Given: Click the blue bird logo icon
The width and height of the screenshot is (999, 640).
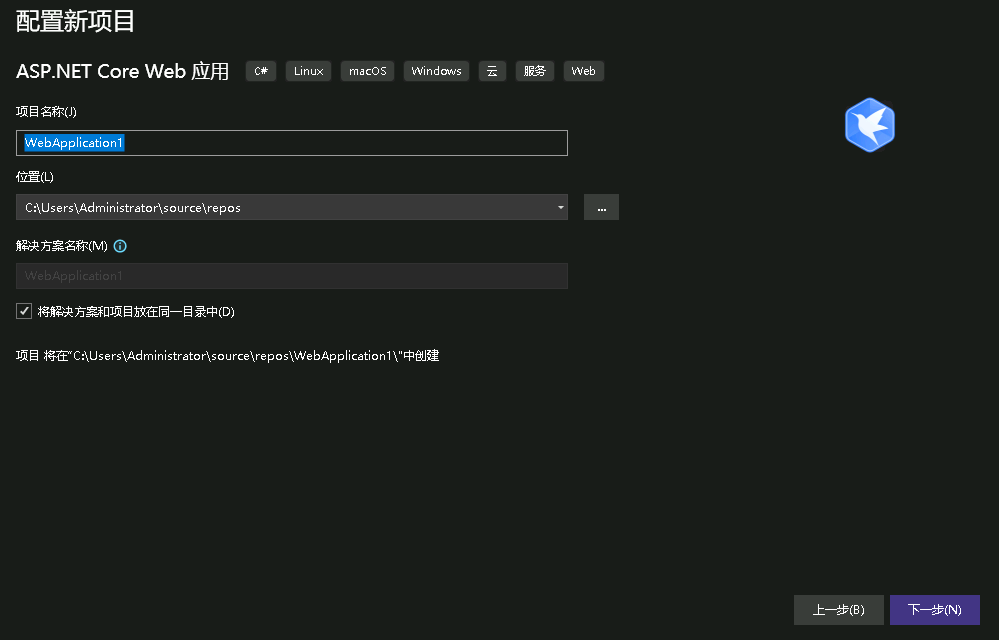Looking at the screenshot, I should tap(869, 125).
